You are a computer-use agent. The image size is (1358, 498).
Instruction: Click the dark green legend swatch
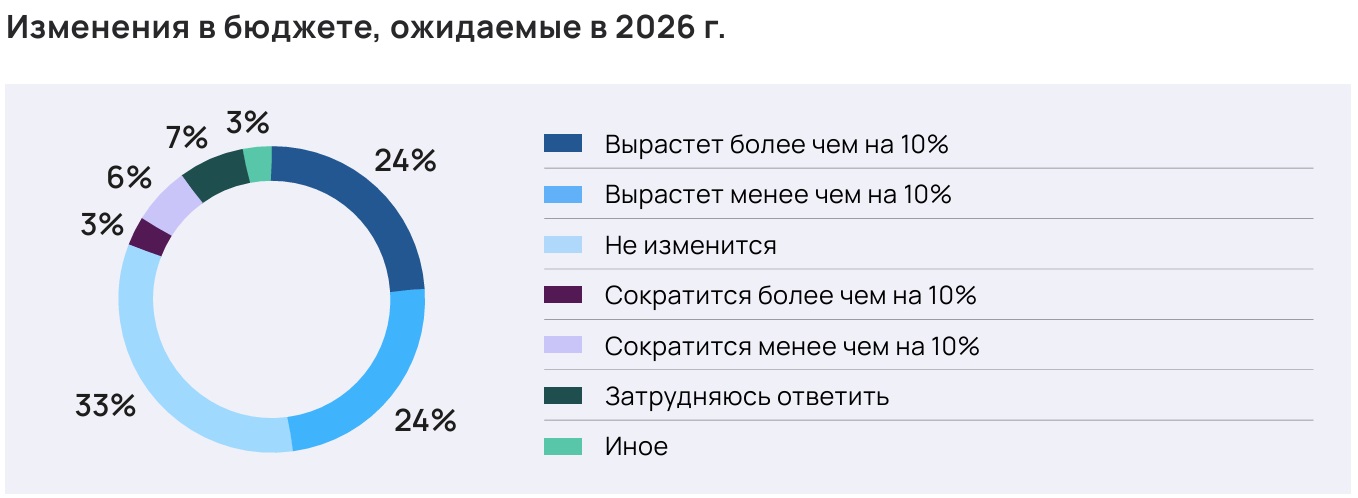click(x=563, y=396)
